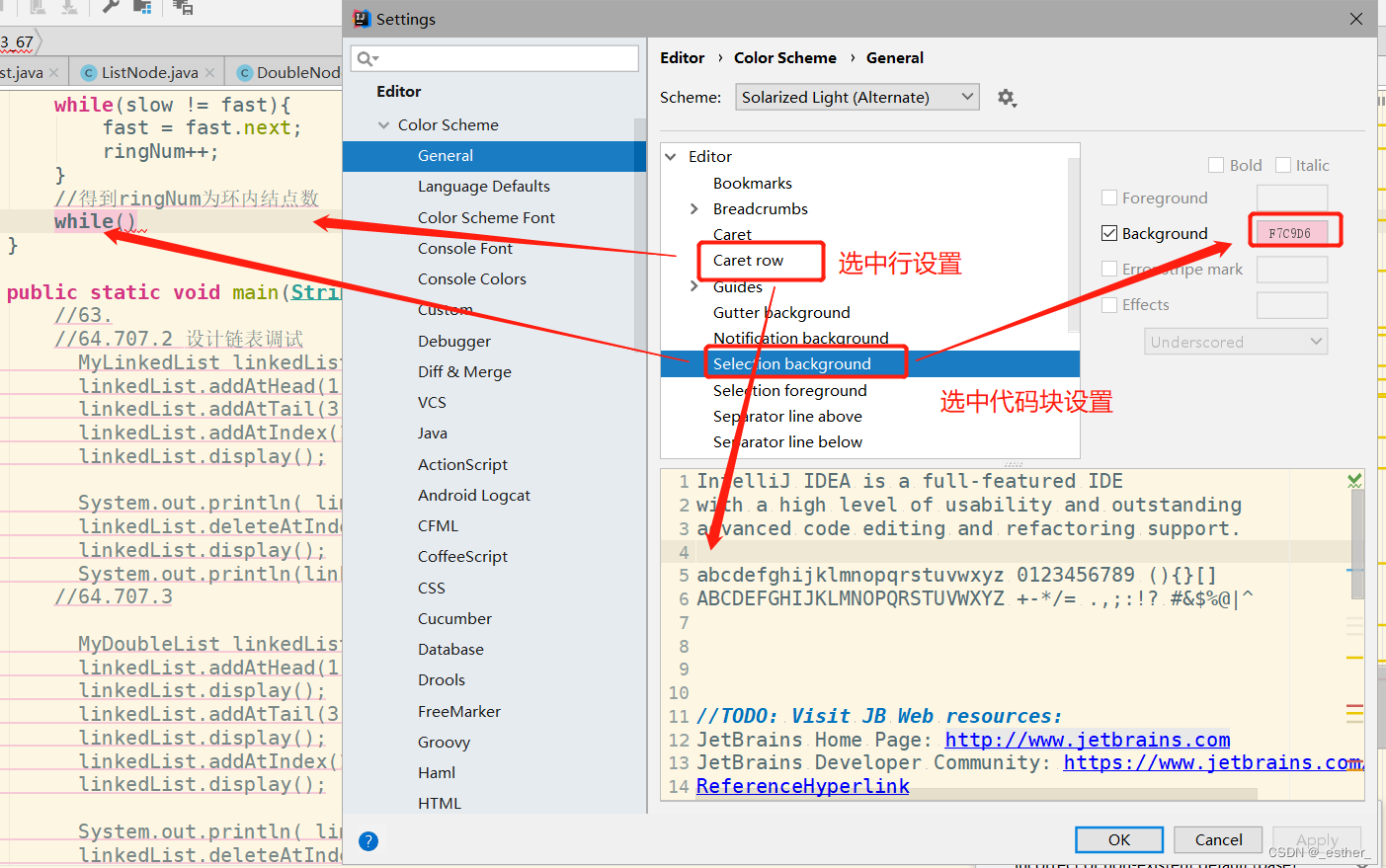Open ActionScript color settings
The height and width of the screenshot is (868, 1386).
pyautogui.click(x=462, y=465)
